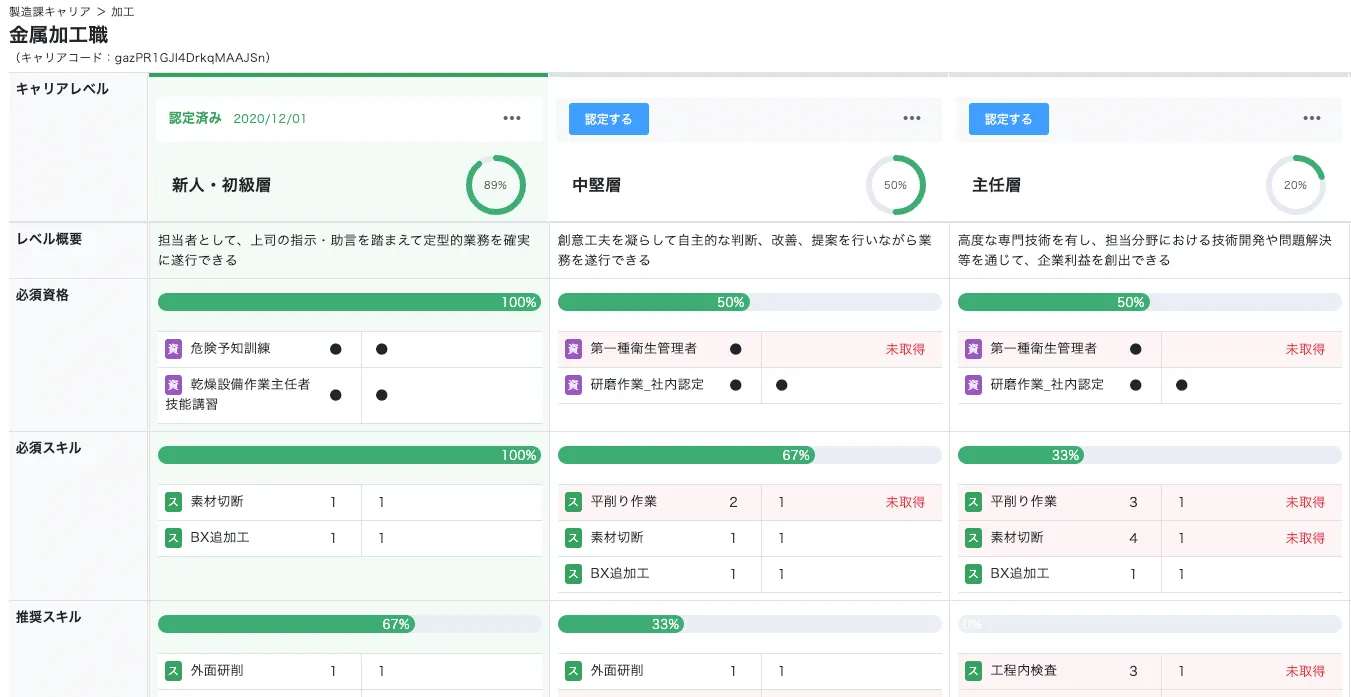Go to 製造課キャリア in breadcrumb
The height and width of the screenshot is (697, 1351).
pyautogui.click(x=49, y=12)
